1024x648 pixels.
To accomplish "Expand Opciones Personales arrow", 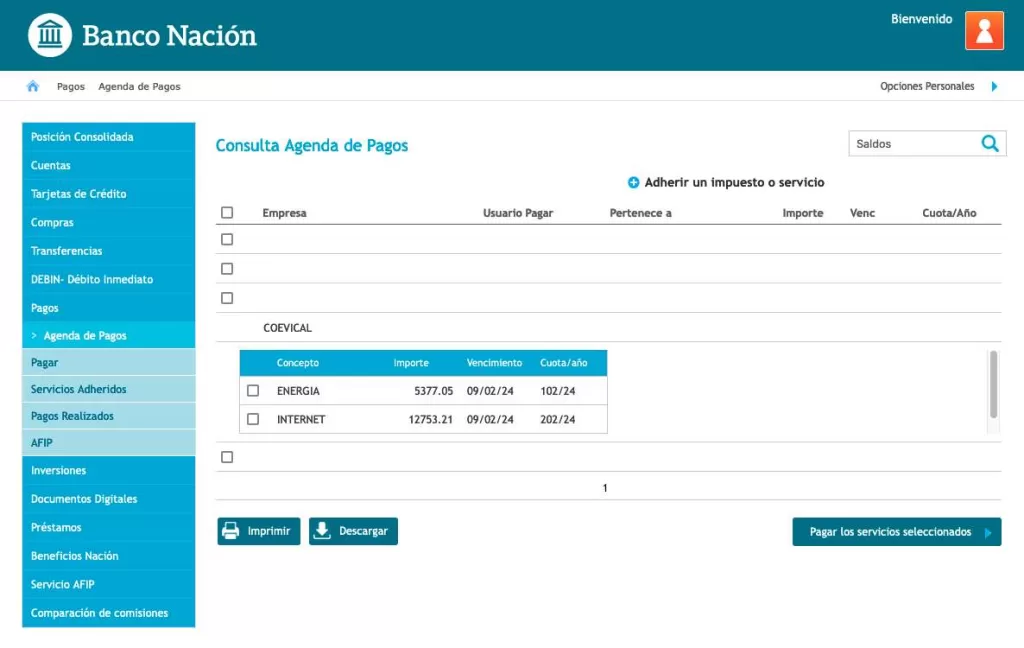I will click(994, 86).
